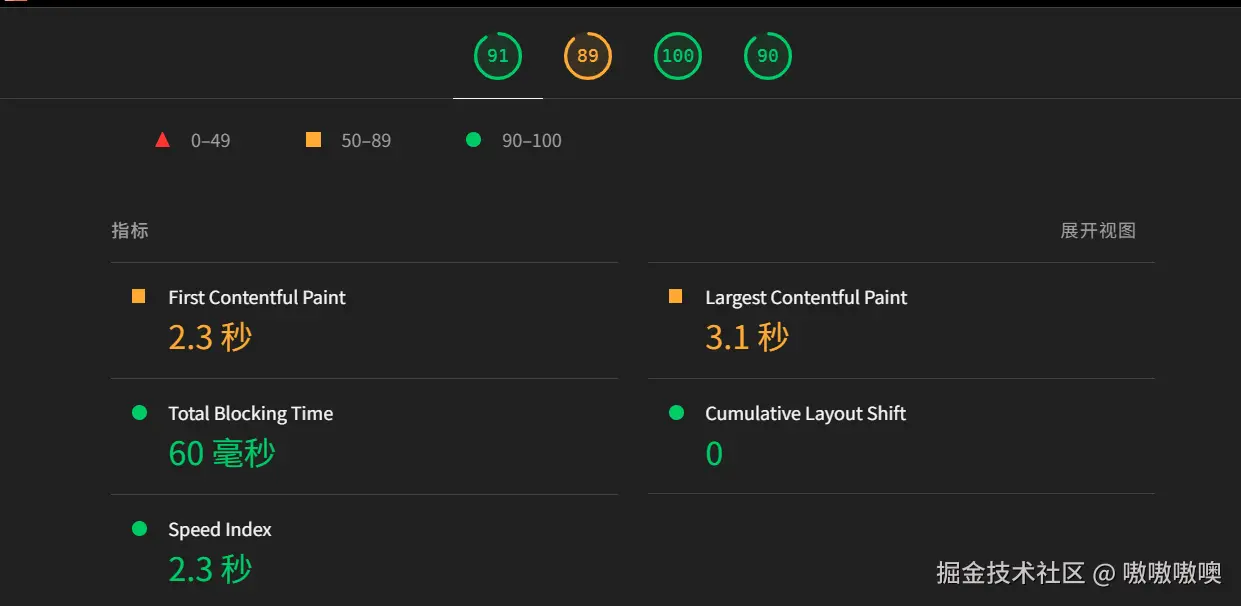Toggle 展开视图 to expand metrics view

click(1098, 231)
